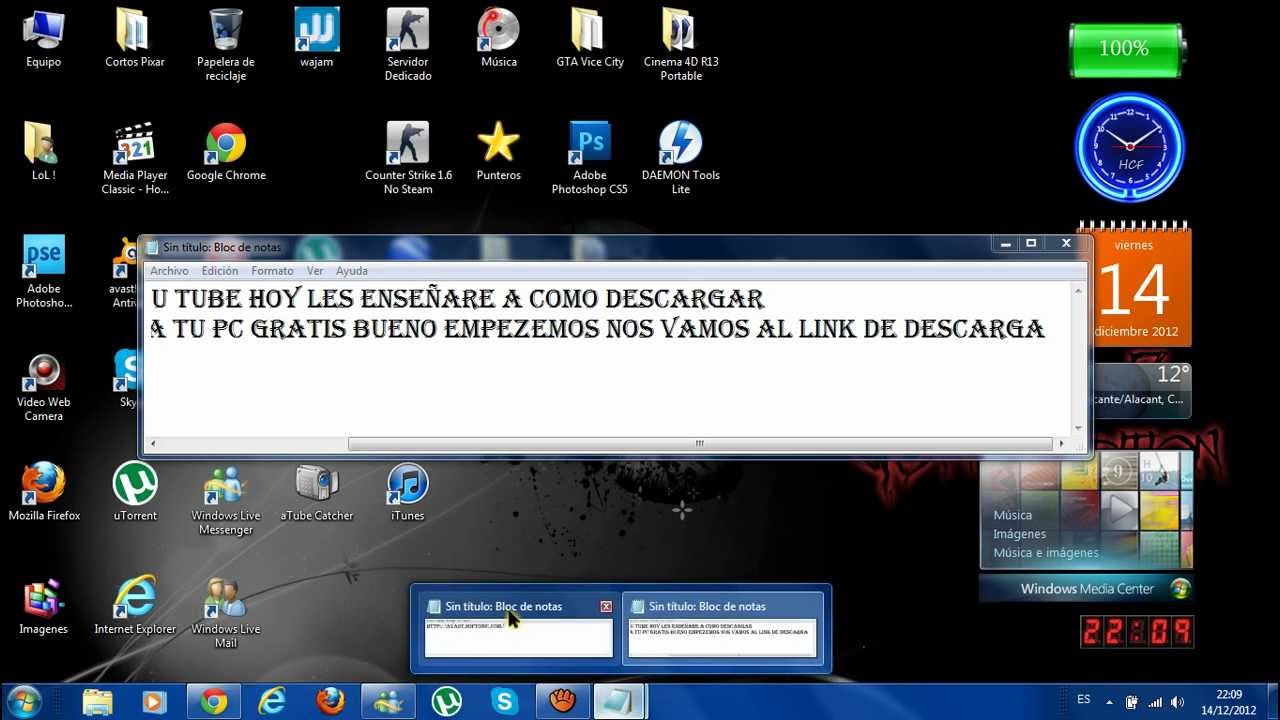
Task: Open Música e imágenes in Media Center gadget
Action: (1045, 553)
